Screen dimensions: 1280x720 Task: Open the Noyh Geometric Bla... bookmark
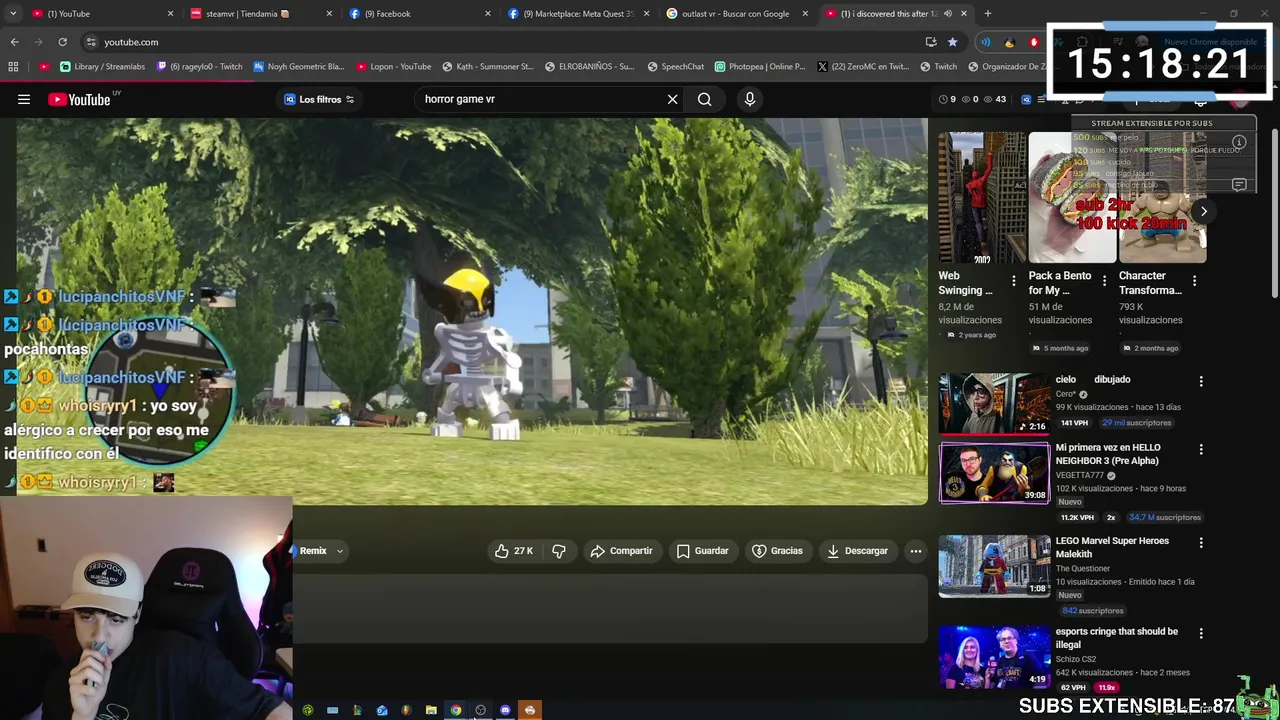pyautogui.click(x=299, y=67)
